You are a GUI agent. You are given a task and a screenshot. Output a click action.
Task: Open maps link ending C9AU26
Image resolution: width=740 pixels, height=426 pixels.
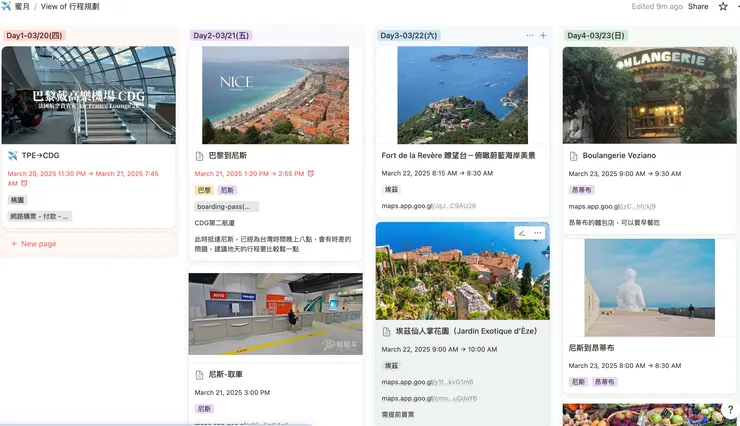429,206
